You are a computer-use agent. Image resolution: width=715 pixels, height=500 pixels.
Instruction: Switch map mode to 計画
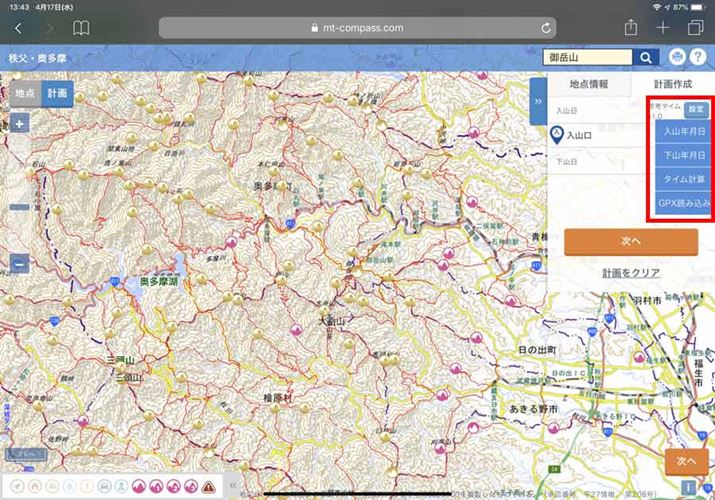coord(58,93)
